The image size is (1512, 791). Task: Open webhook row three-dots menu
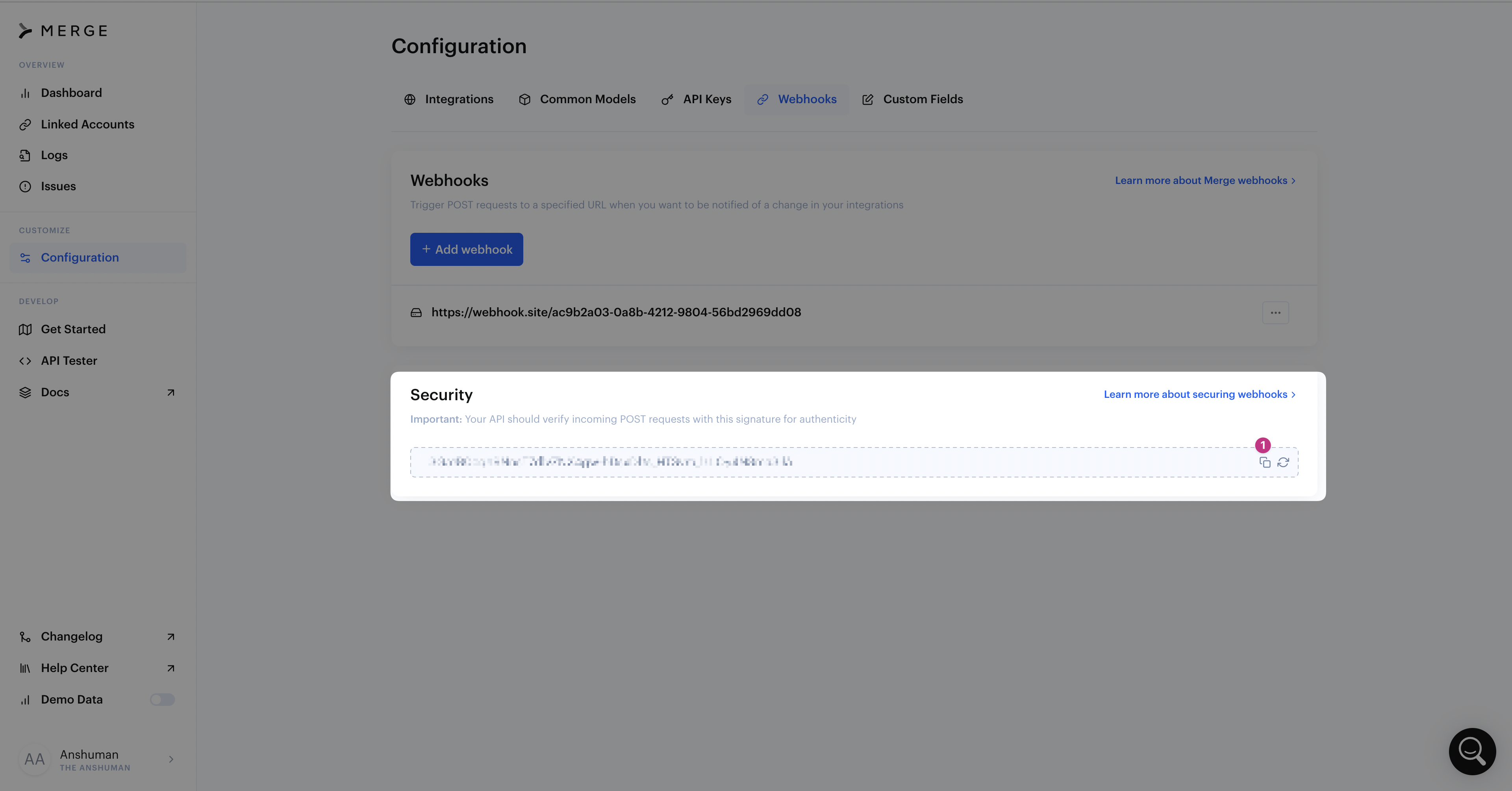tap(1275, 313)
